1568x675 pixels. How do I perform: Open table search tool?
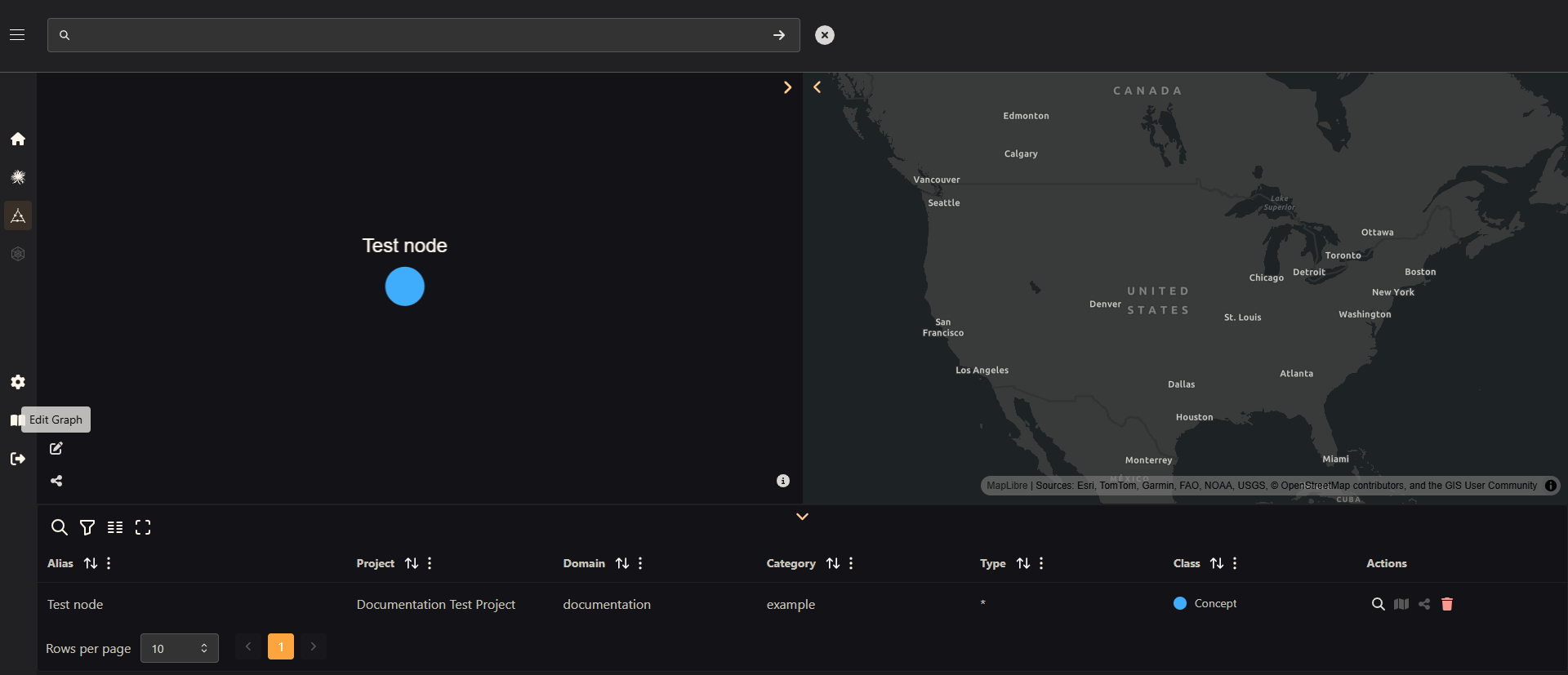[59, 527]
